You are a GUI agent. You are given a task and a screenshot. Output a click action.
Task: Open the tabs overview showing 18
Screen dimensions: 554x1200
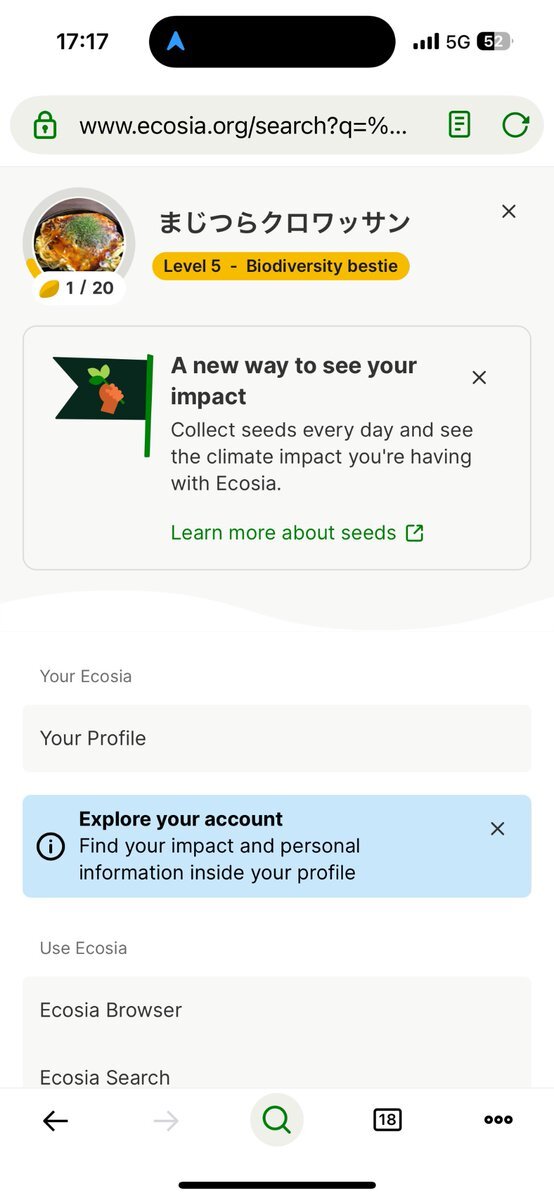(x=387, y=1120)
